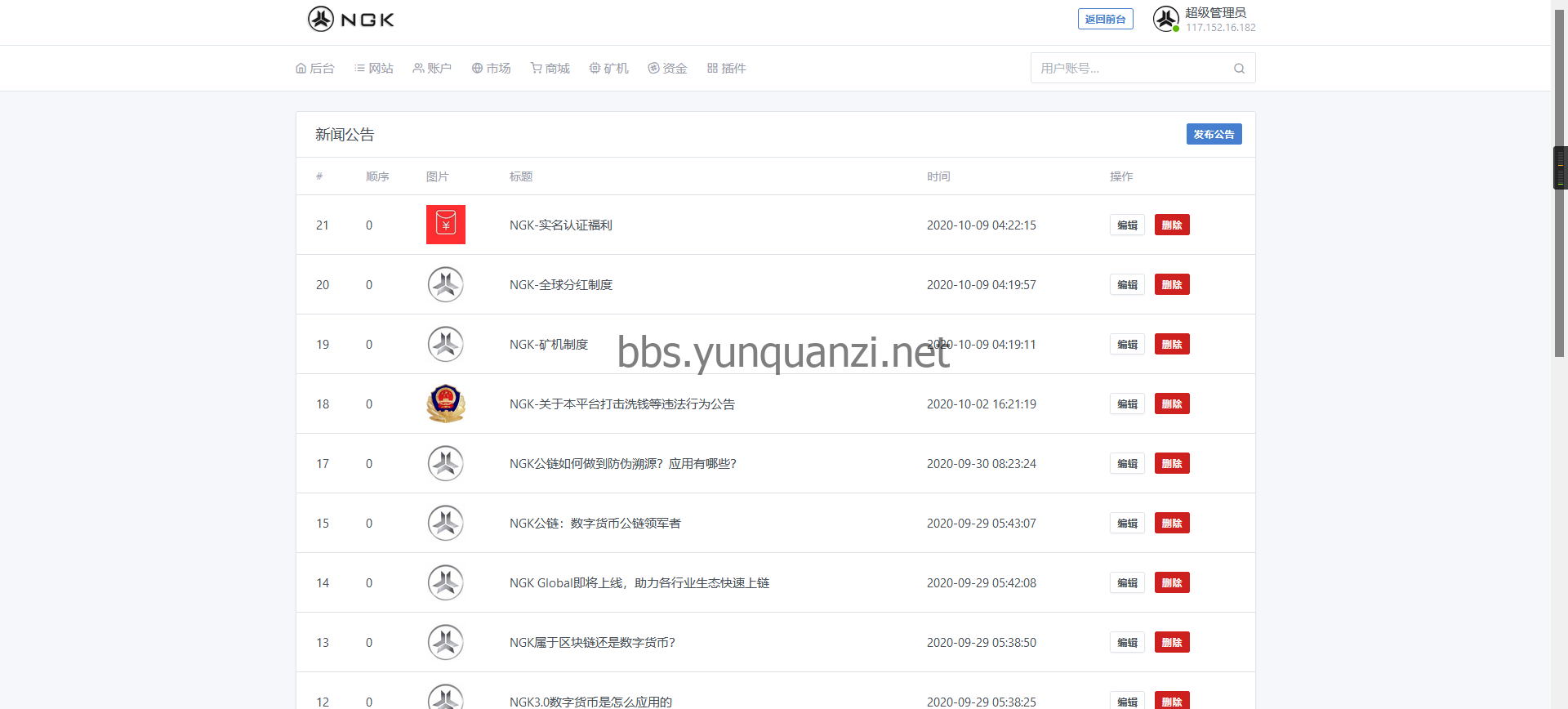This screenshot has height=709, width=1568.
Task: Click 返回前台 button
Action: click(1105, 20)
